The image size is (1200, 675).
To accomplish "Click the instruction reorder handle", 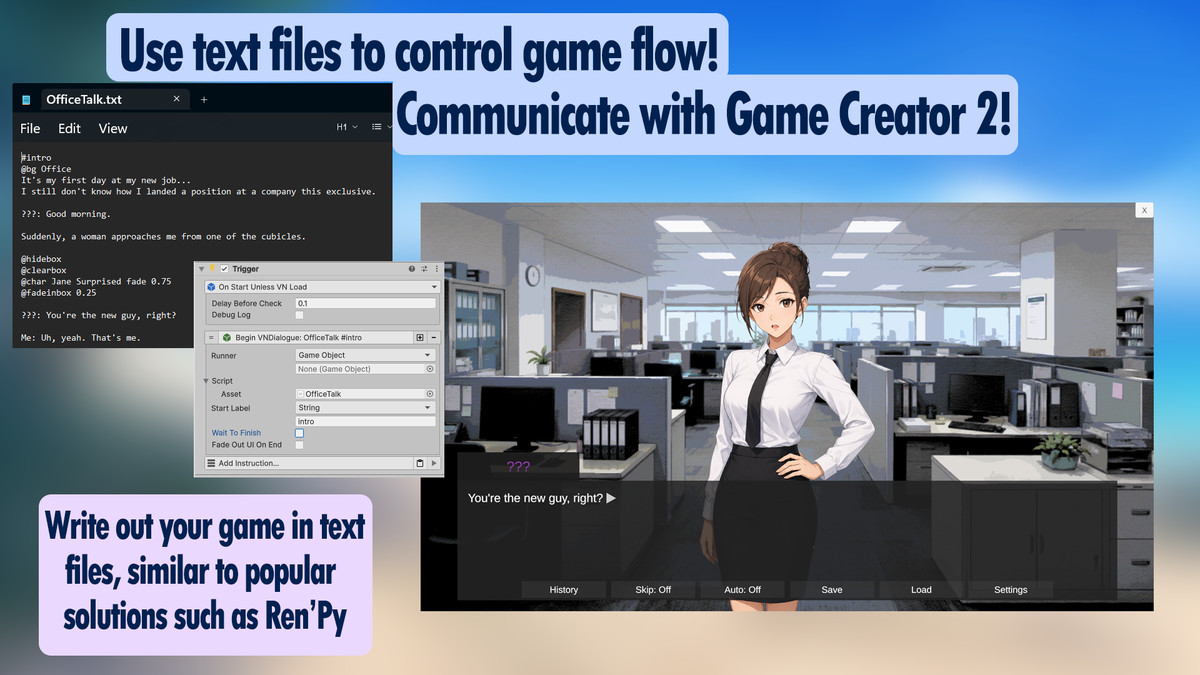I will point(211,338).
